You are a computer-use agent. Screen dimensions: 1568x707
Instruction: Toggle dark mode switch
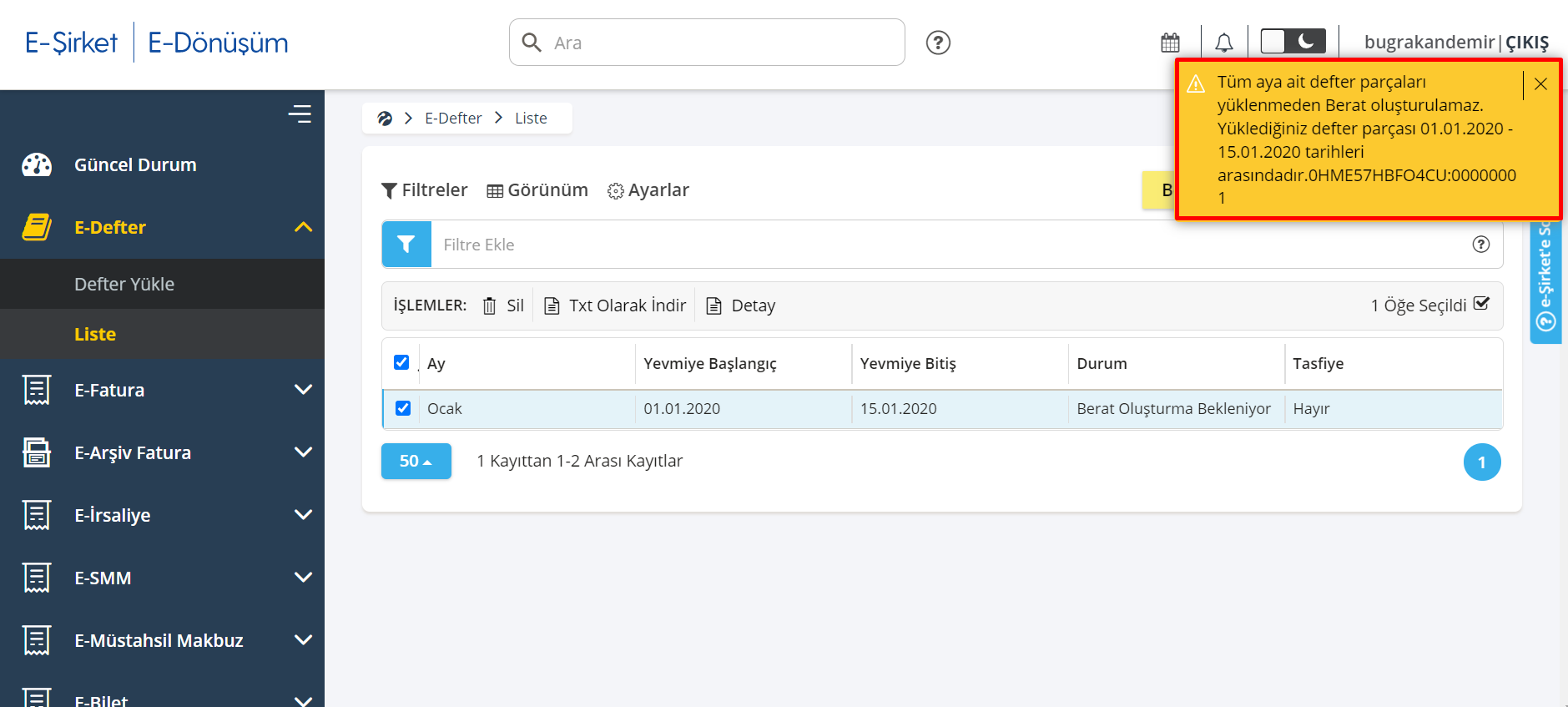point(1293,41)
